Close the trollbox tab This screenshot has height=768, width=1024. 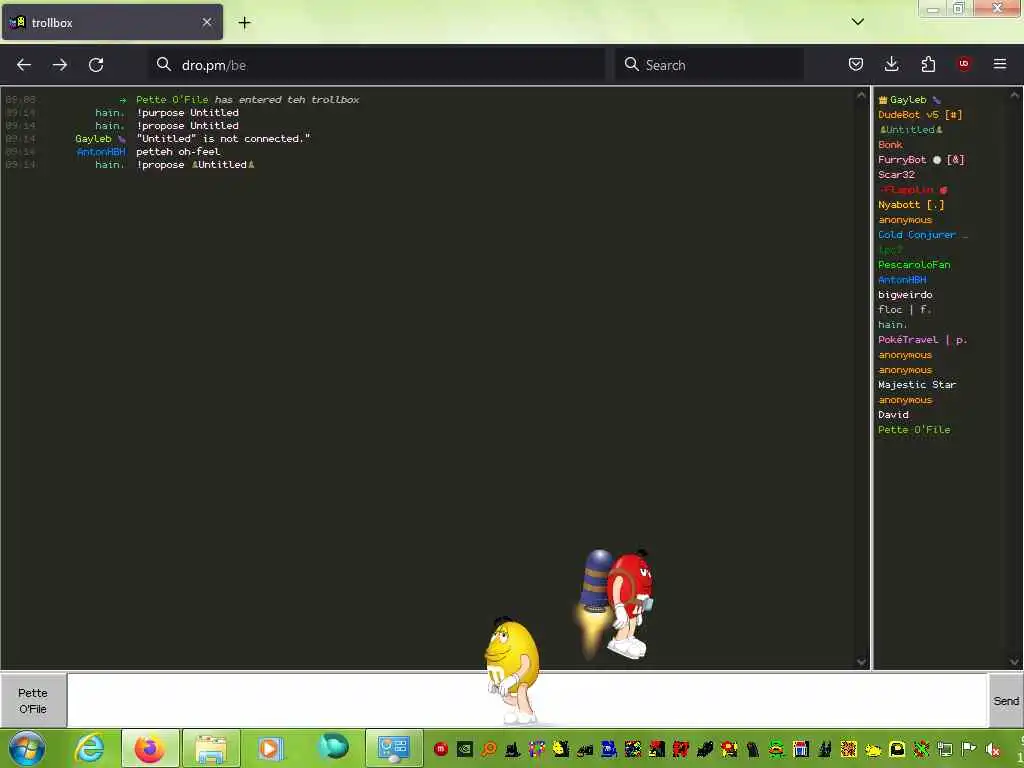[x=207, y=22]
